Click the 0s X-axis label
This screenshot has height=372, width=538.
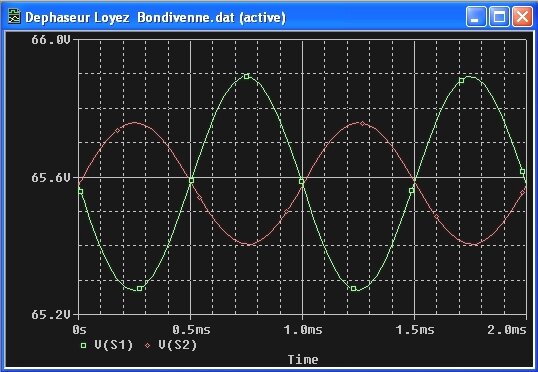[79, 330]
